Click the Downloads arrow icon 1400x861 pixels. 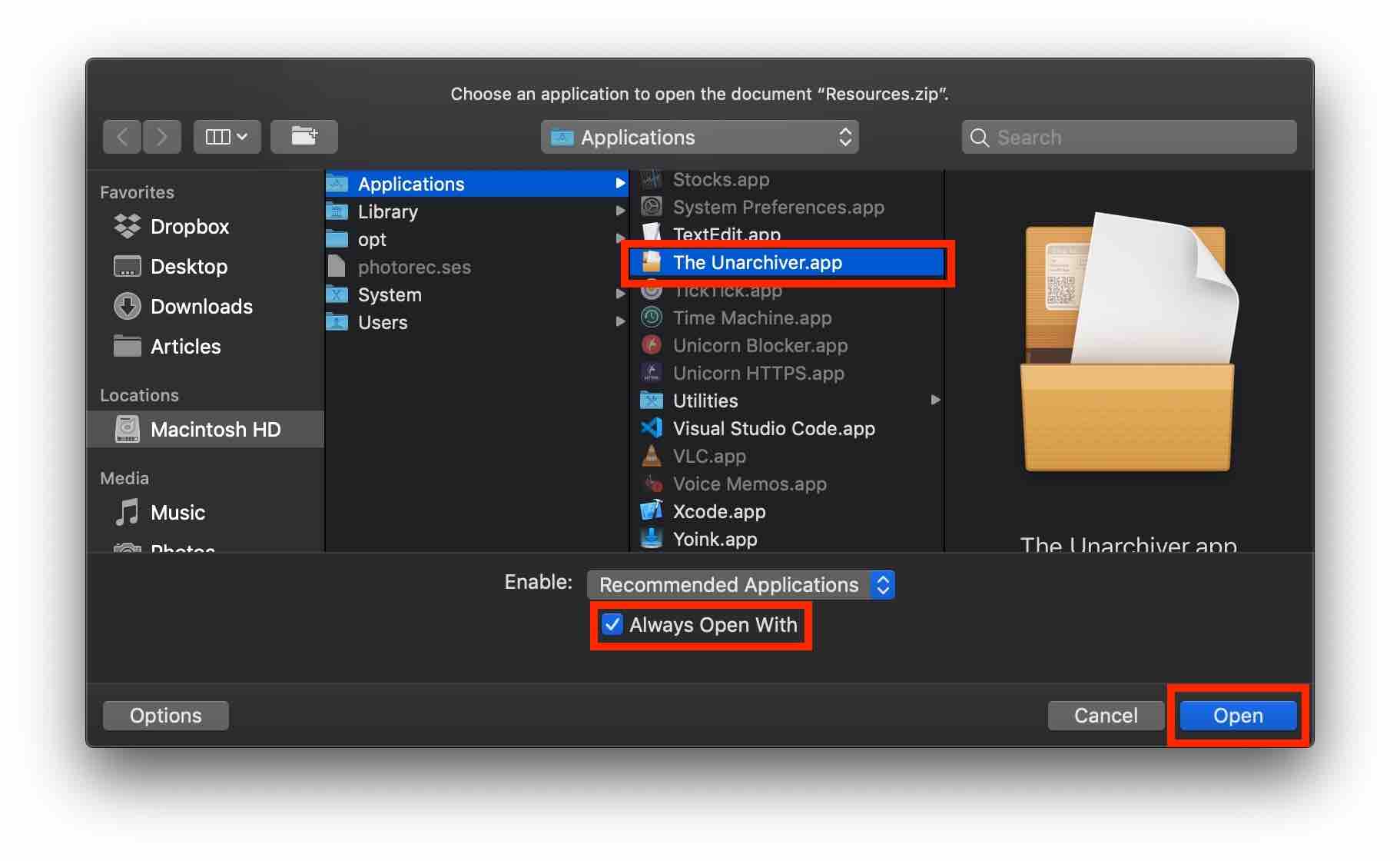pyautogui.click(x=128, y=306)
